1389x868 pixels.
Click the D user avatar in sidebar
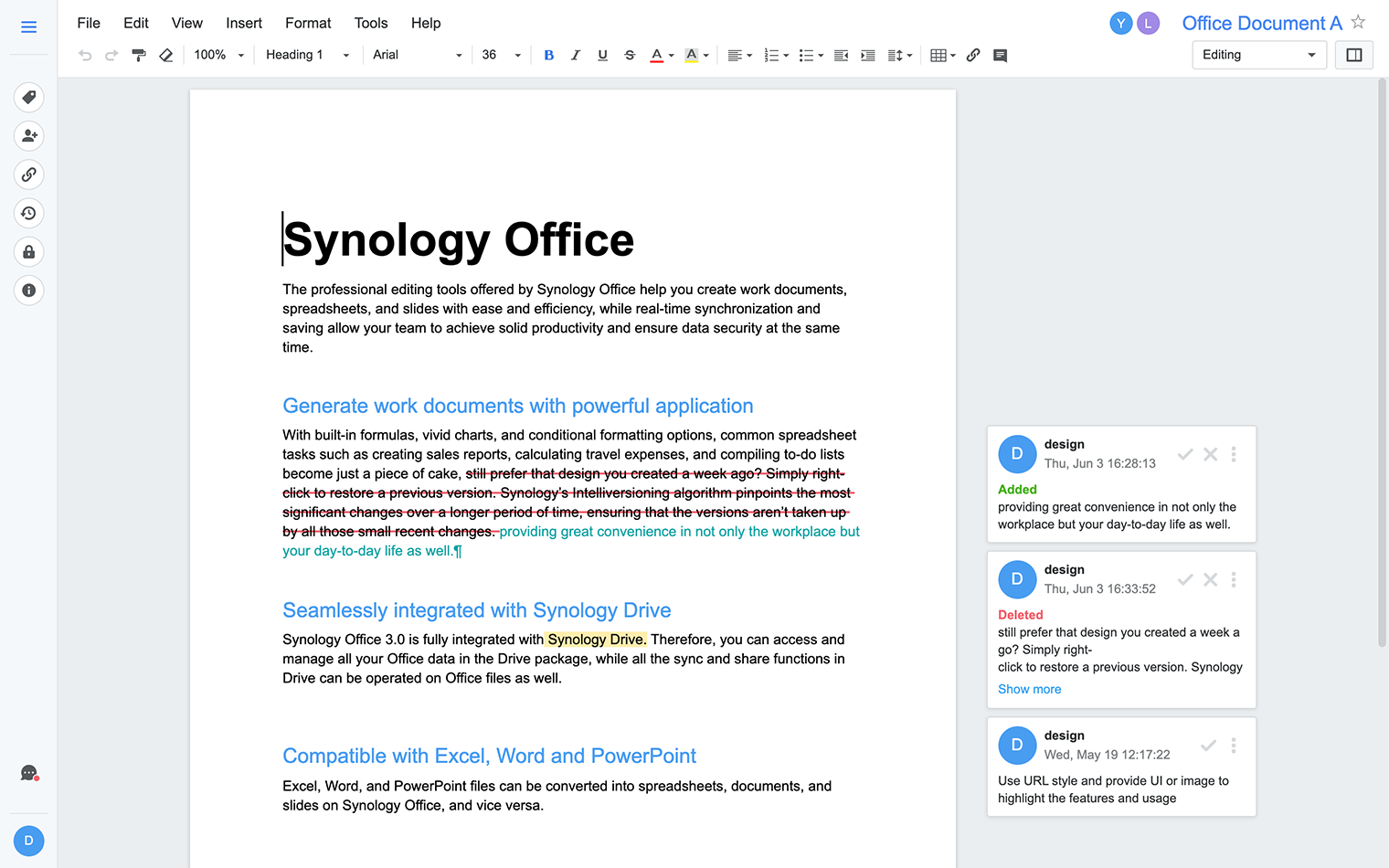(29, 841)
